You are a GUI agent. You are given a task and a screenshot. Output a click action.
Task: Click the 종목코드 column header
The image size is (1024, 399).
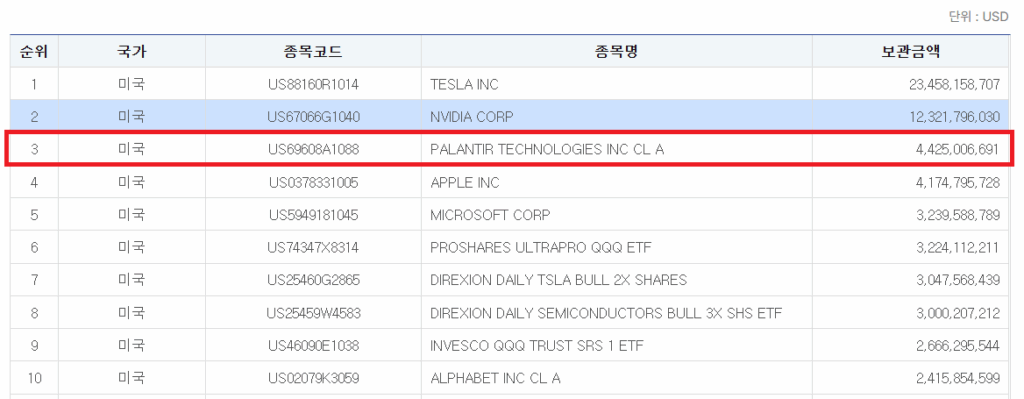(313, 52)
